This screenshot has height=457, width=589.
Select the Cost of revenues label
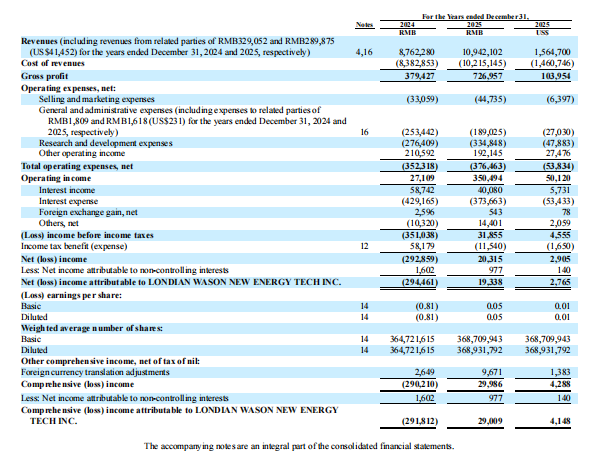pos(53,63)
